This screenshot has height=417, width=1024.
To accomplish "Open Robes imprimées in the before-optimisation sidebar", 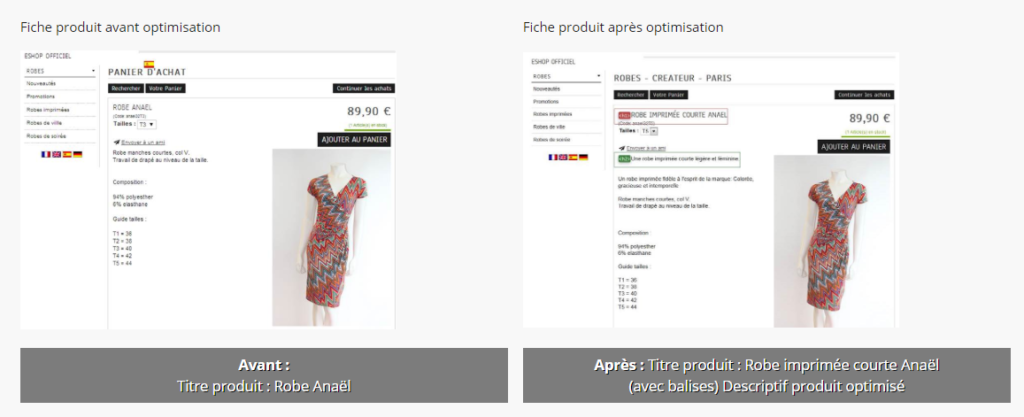I will coord(48,110).
